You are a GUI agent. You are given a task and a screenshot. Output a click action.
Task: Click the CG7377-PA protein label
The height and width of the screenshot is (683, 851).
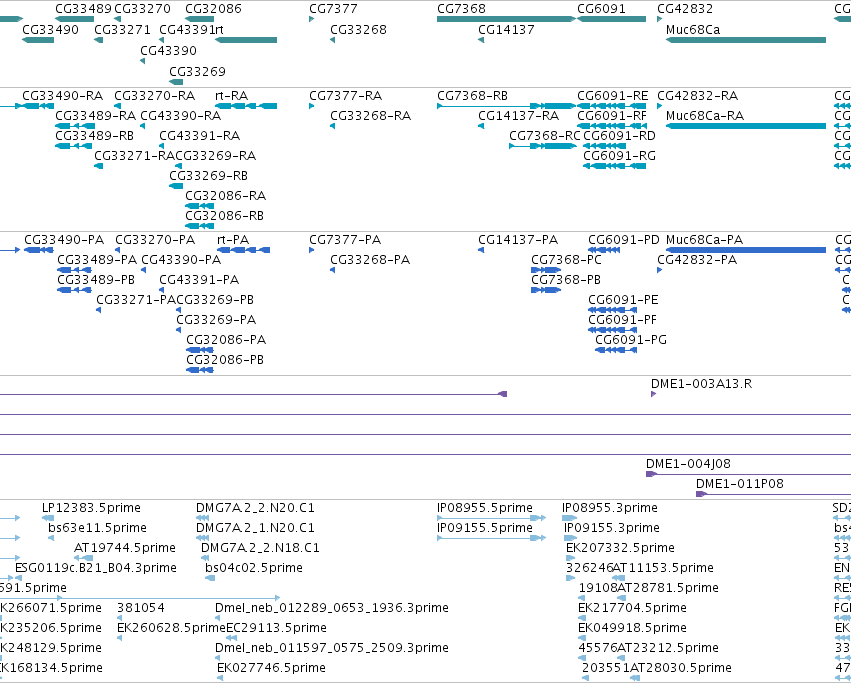click(345, 239)
